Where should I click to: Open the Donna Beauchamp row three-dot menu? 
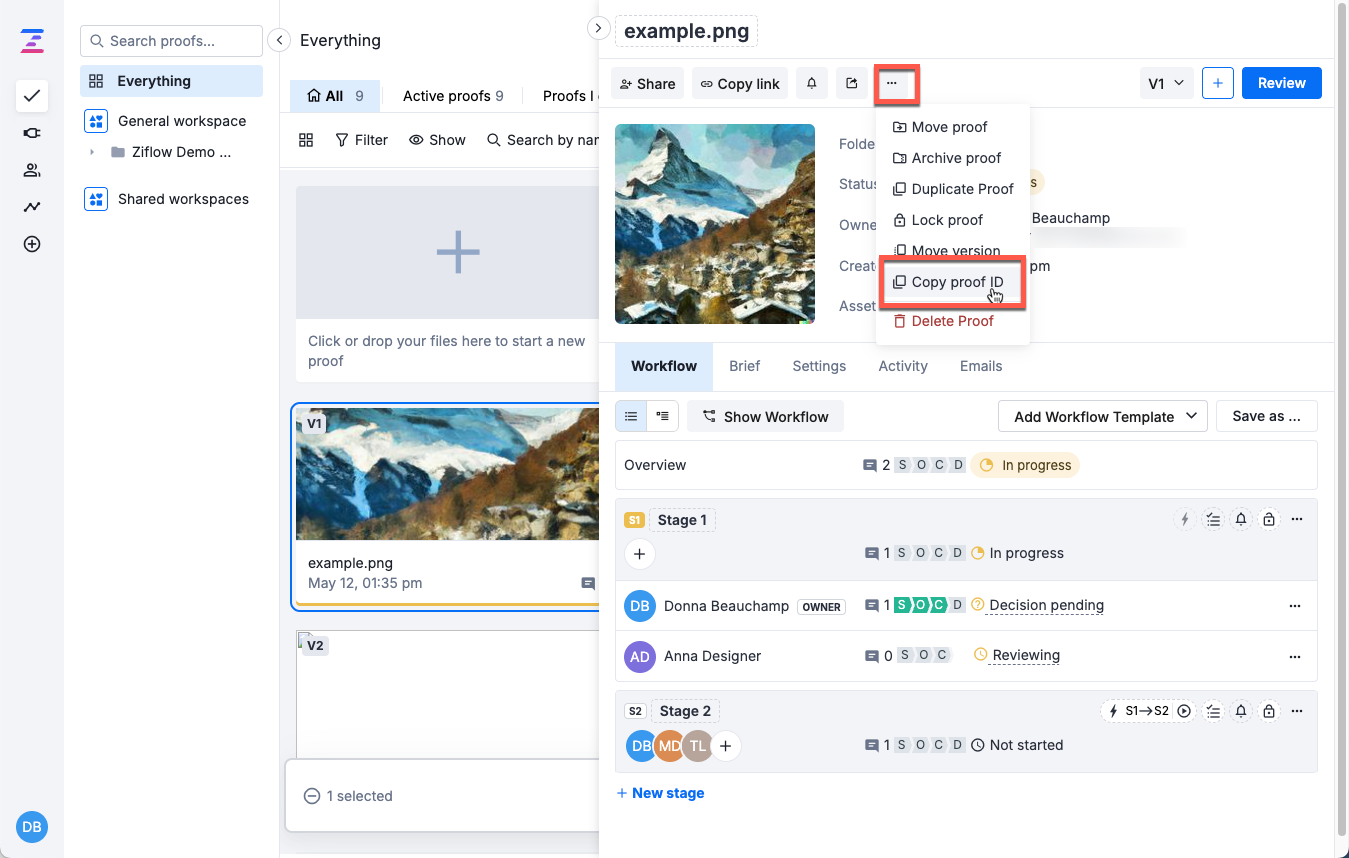(x=1295, y=606)
